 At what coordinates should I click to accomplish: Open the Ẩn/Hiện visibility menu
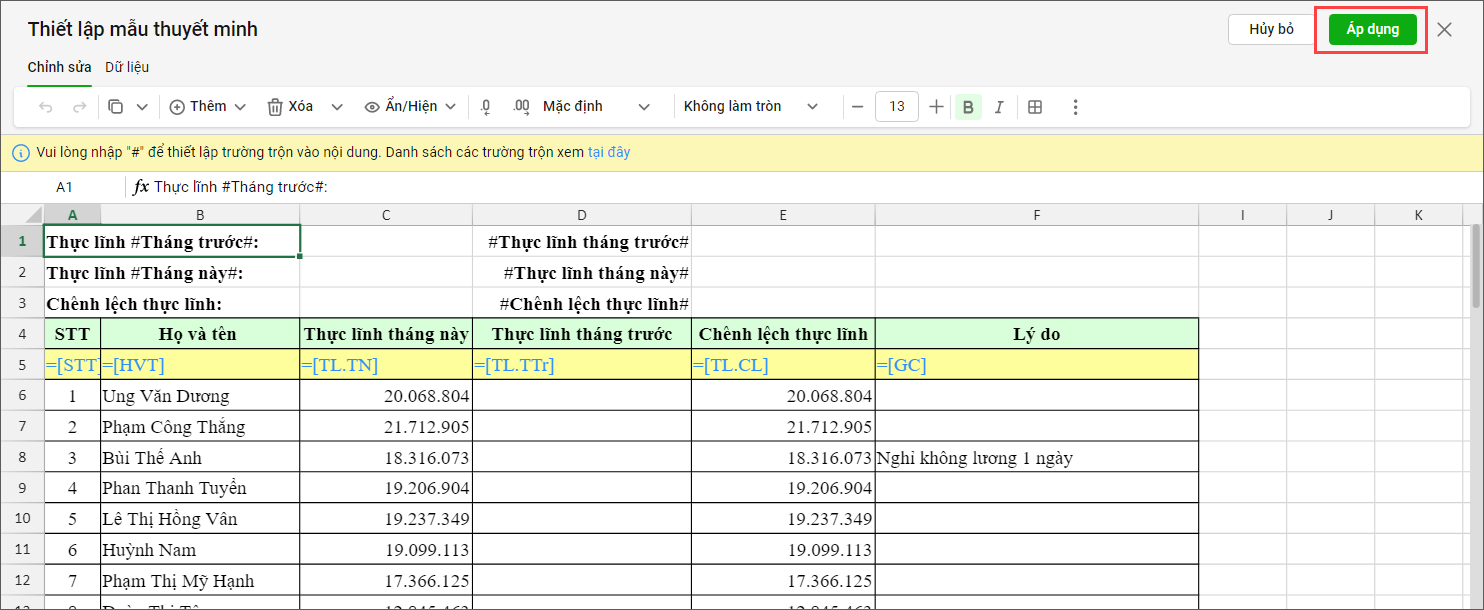pos(410,107)
